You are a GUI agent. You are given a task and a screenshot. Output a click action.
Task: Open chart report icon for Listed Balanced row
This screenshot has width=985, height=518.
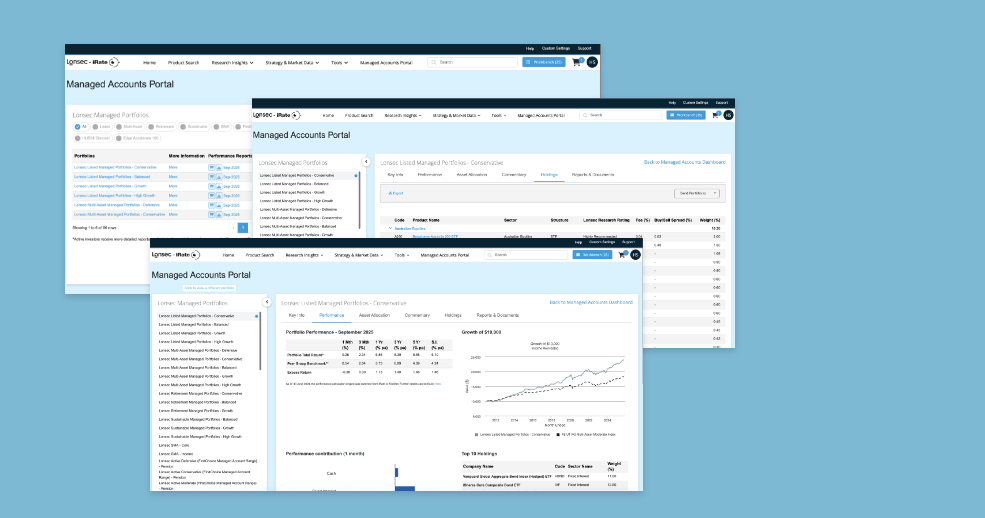(219, 177)
